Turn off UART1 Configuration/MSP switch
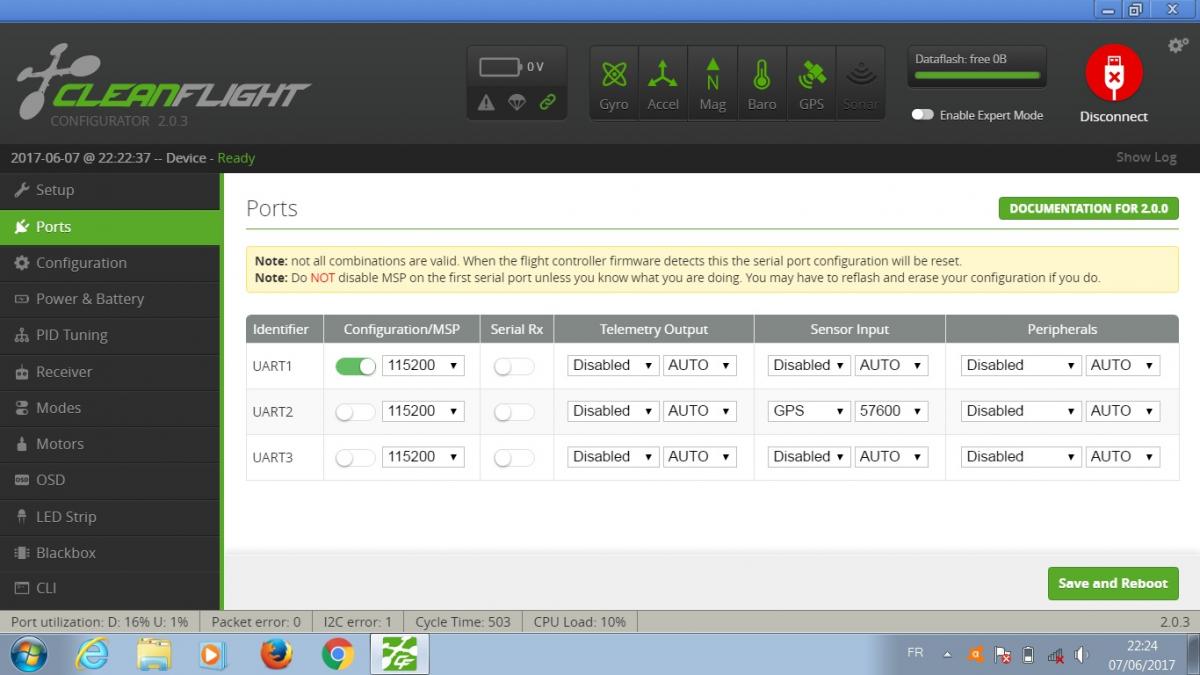Image resolution: width=1200 pixels, height=675 pixels. (x=355, y=366)
